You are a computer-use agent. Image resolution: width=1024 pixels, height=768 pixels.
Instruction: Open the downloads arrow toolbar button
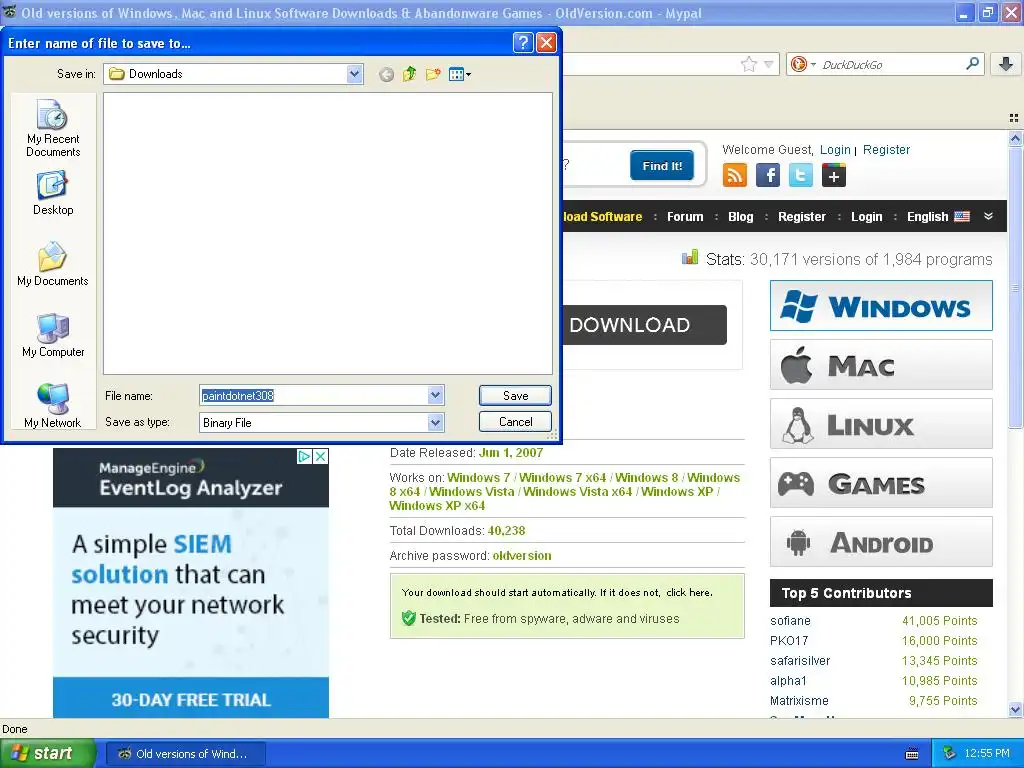(1006, 63)
